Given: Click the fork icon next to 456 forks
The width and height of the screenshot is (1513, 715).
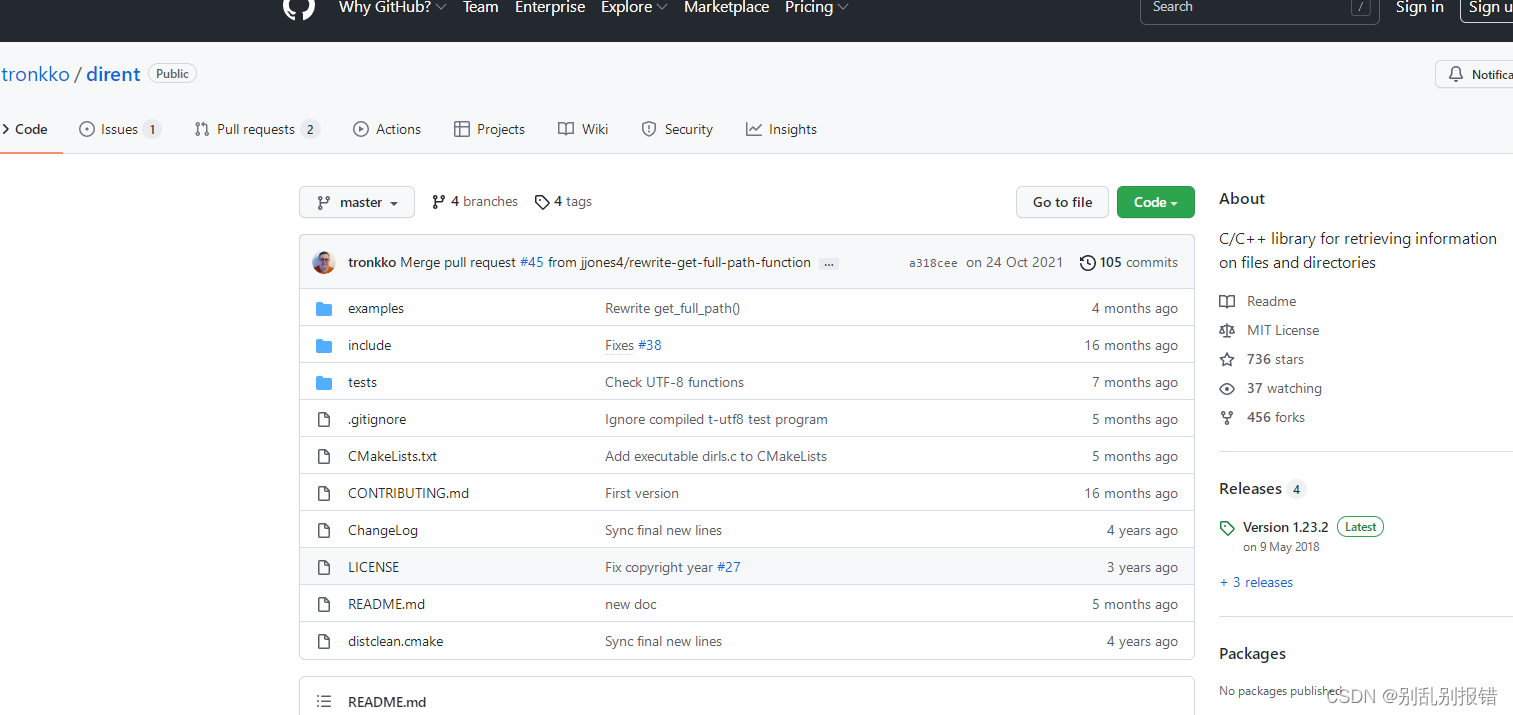Looking at the screenshot, I should 1227,417.
